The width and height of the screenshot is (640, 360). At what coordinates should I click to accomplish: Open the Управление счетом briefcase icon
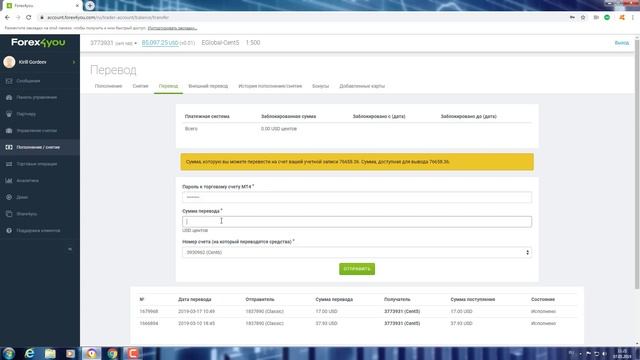(x=9, y=131)
